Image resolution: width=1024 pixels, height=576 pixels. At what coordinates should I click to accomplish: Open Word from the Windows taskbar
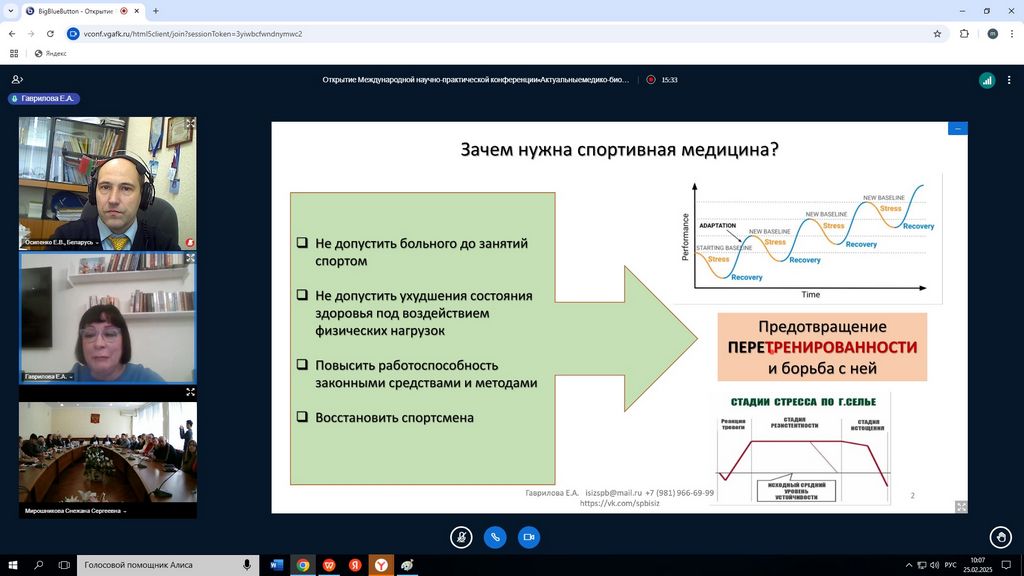click(276, 565)
